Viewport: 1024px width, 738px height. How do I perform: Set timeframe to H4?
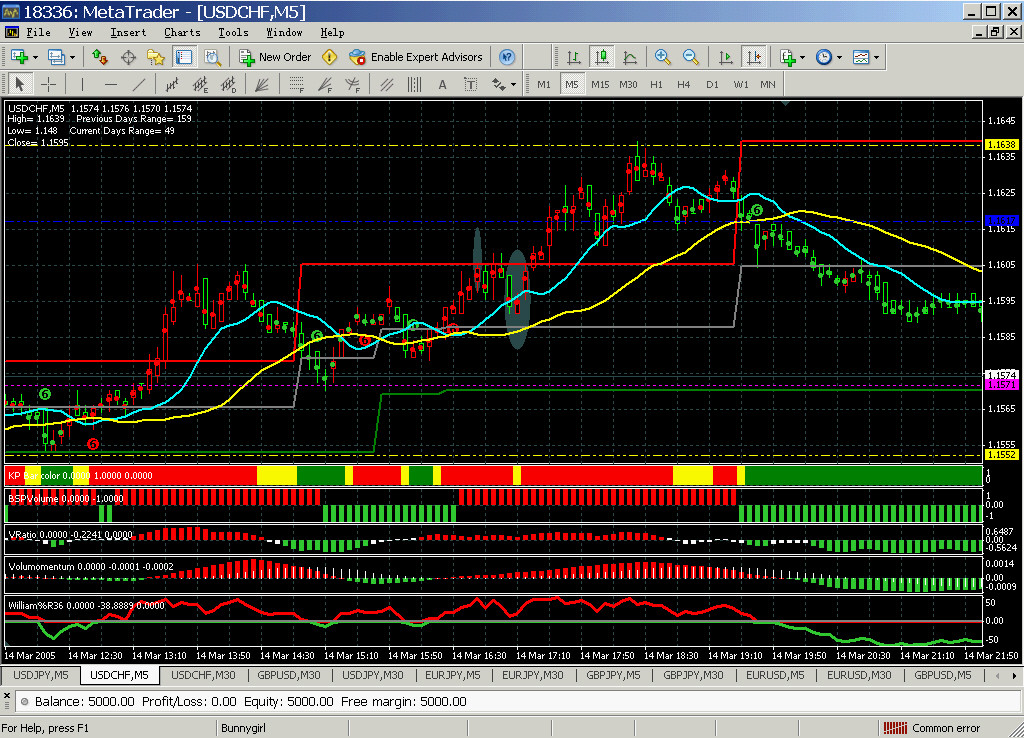[x=684, y=84]
